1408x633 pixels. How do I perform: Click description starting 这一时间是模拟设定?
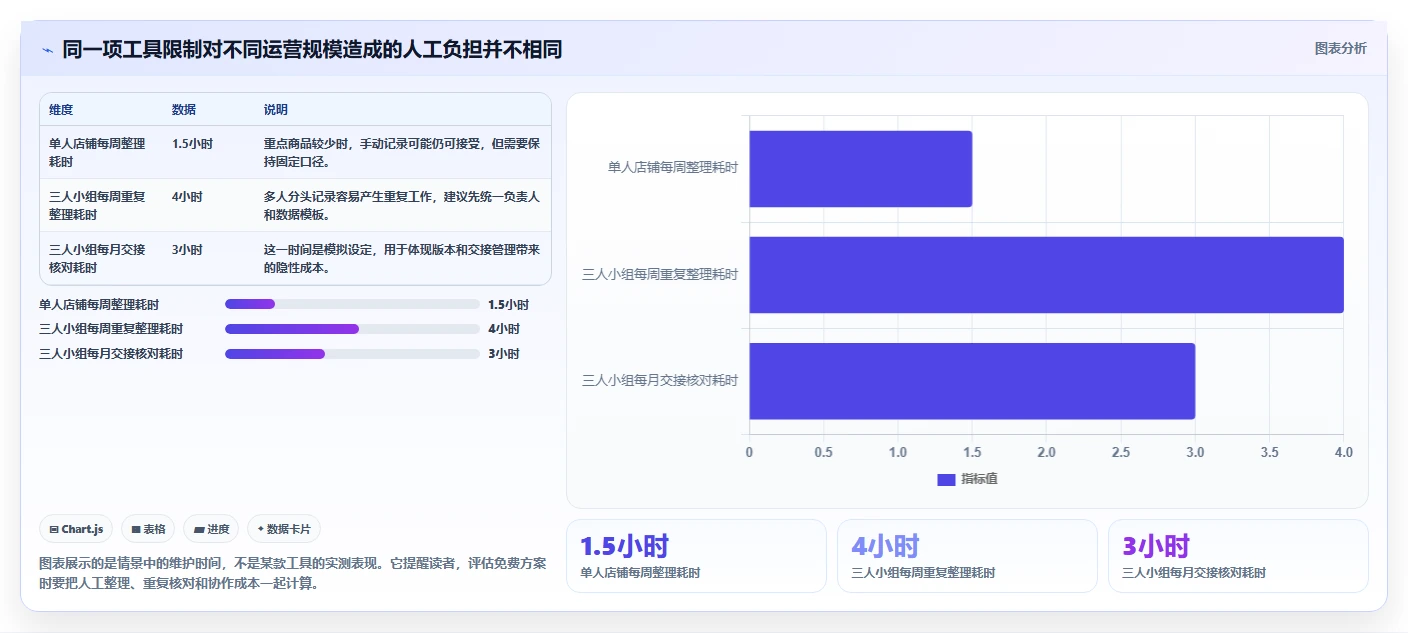(402, 259)
